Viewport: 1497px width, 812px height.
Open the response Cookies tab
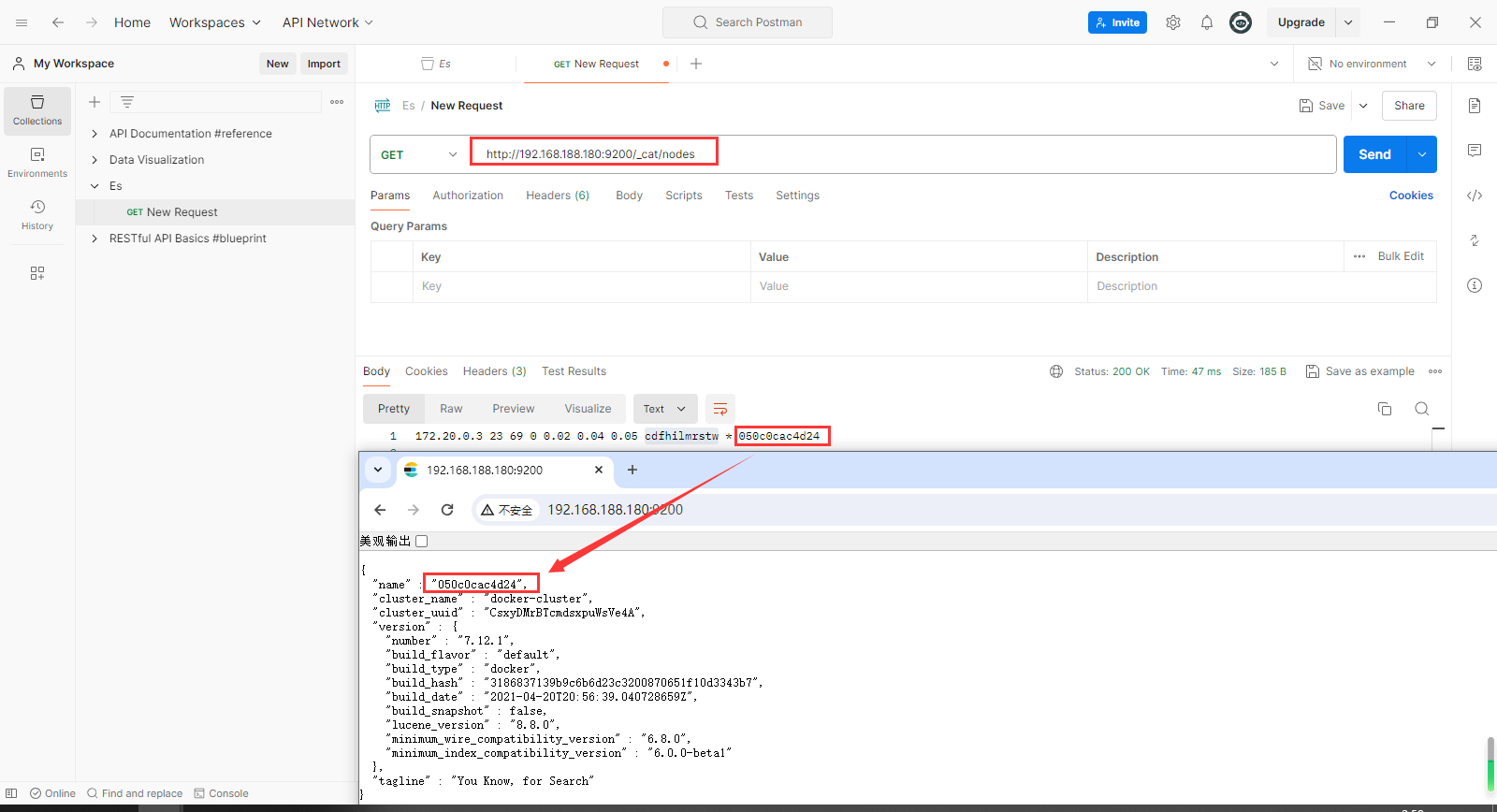coord(427,371)
